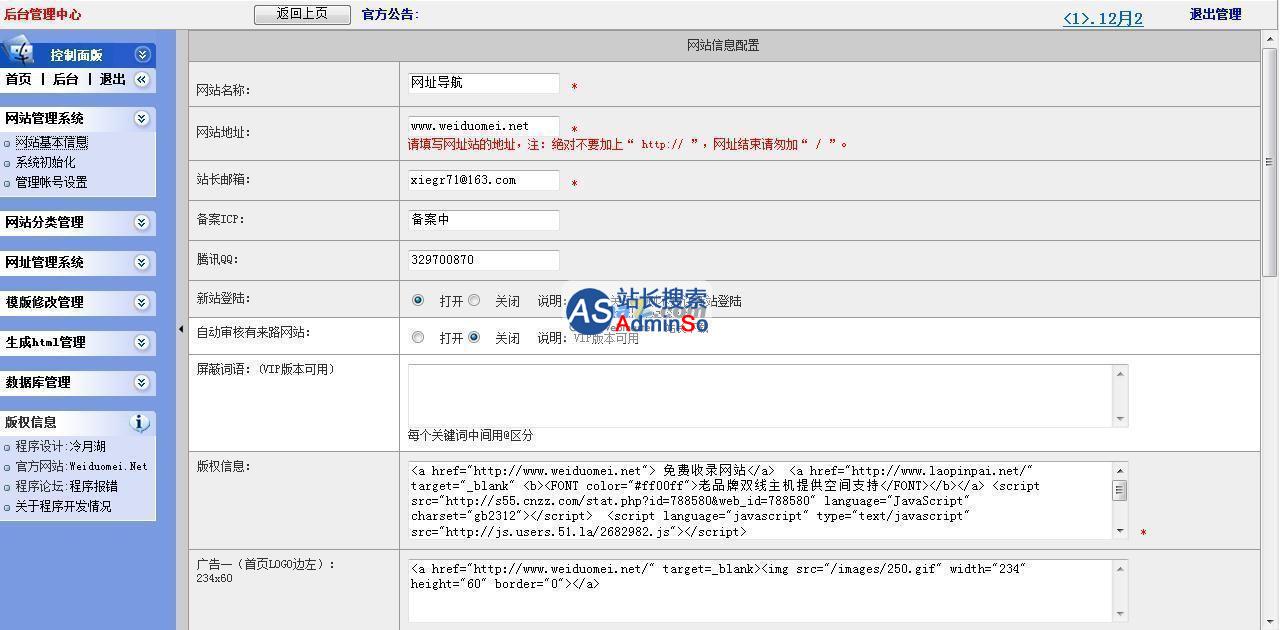The image size is (1280, 630).
Task: Open the <1>.12月2 announcement link
Action: pos(1103,18)
